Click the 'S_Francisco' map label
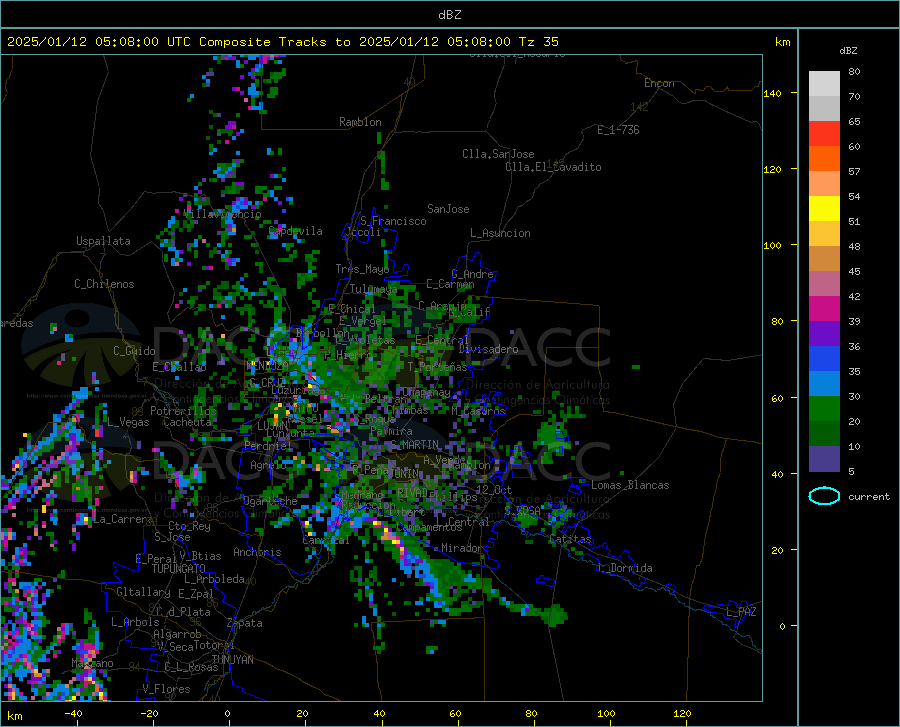This screenshot has height=727, width=900. click(393, 221)
